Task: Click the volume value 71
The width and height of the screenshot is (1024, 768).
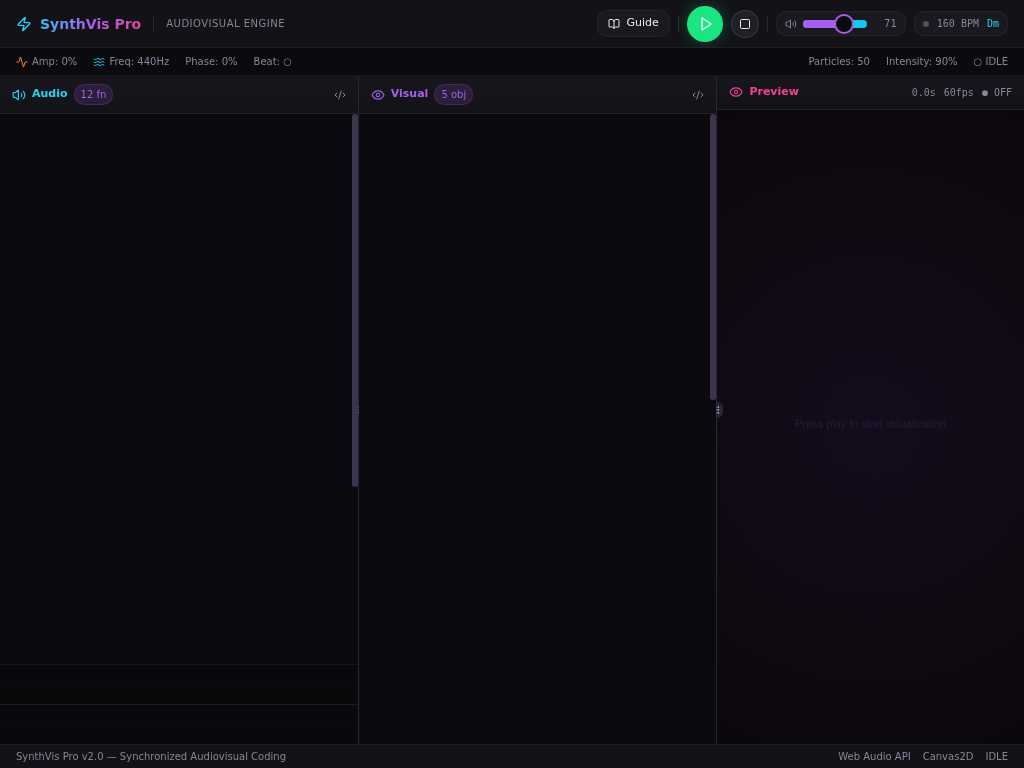Action: (889, 24)
